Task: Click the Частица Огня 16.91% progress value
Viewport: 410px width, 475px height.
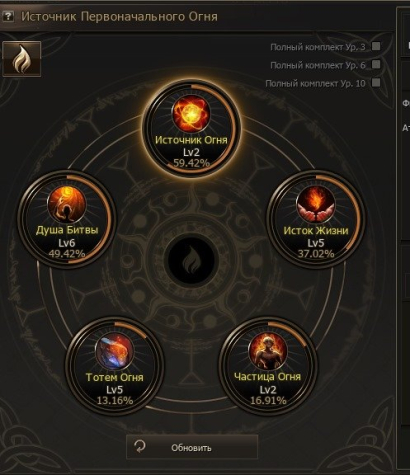Action: 268,400
